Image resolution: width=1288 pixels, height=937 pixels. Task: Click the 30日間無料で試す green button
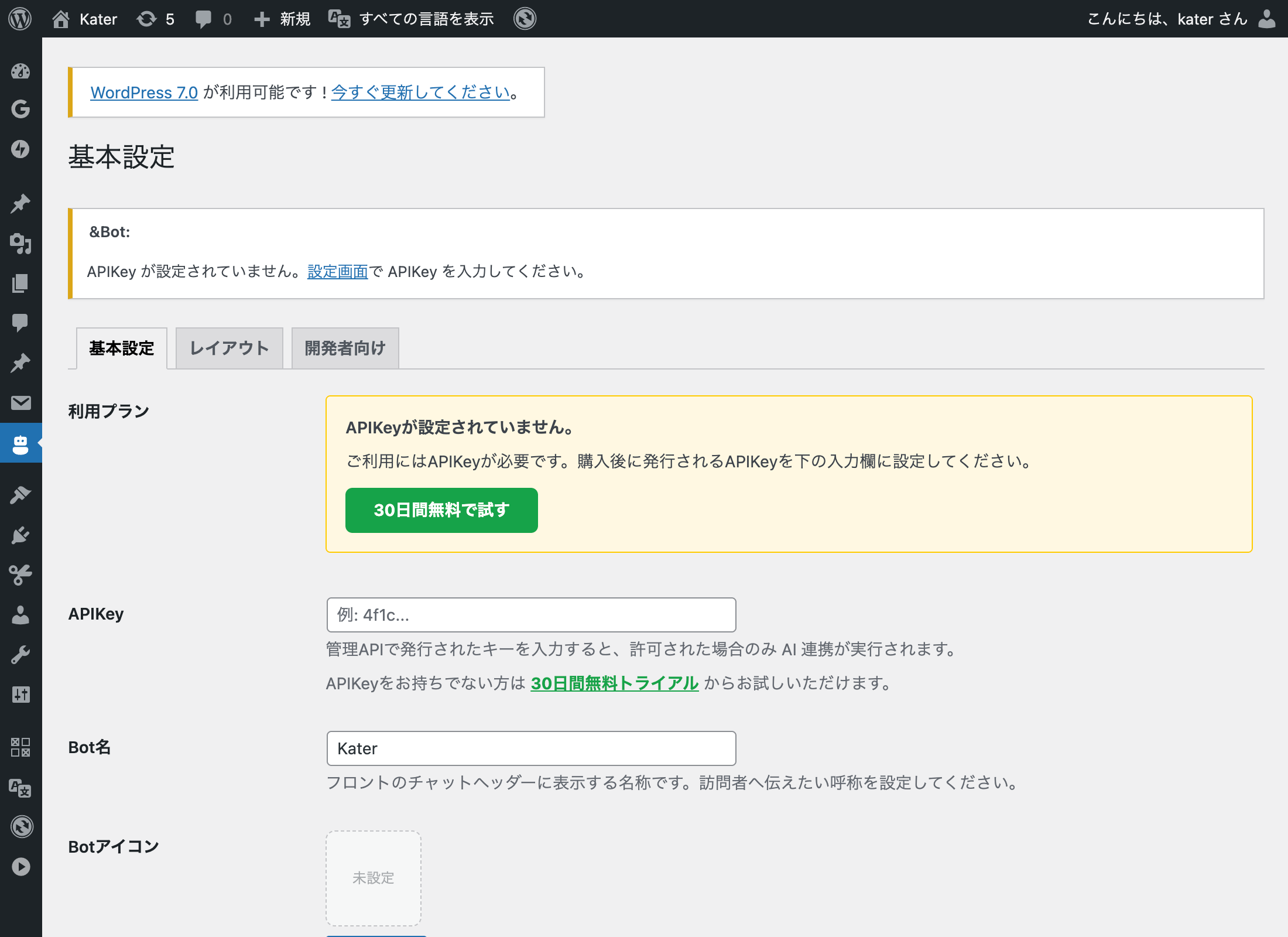(x=441, y=510)
